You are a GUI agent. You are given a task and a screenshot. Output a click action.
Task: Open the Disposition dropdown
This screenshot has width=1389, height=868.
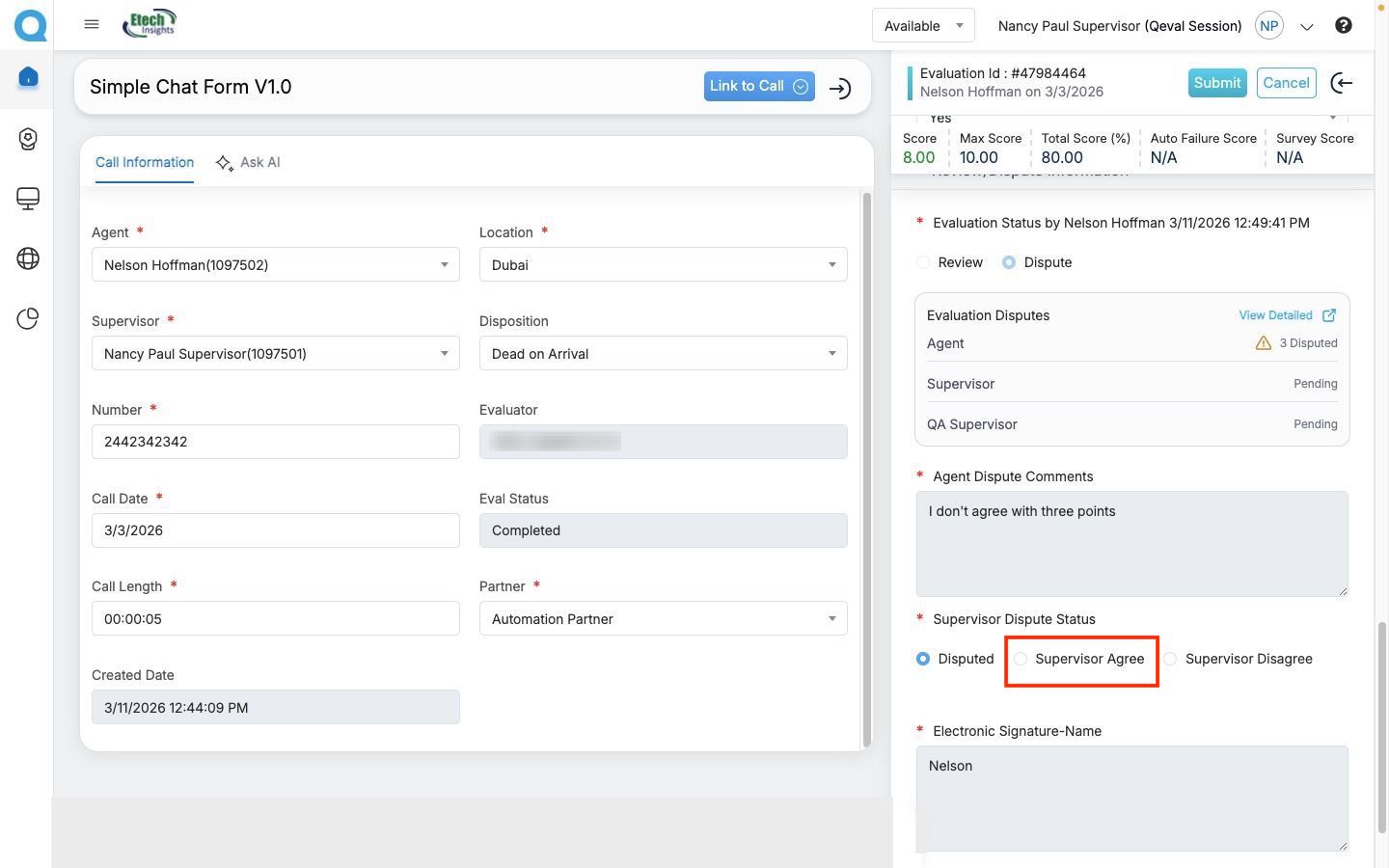[x=663, y=354]
